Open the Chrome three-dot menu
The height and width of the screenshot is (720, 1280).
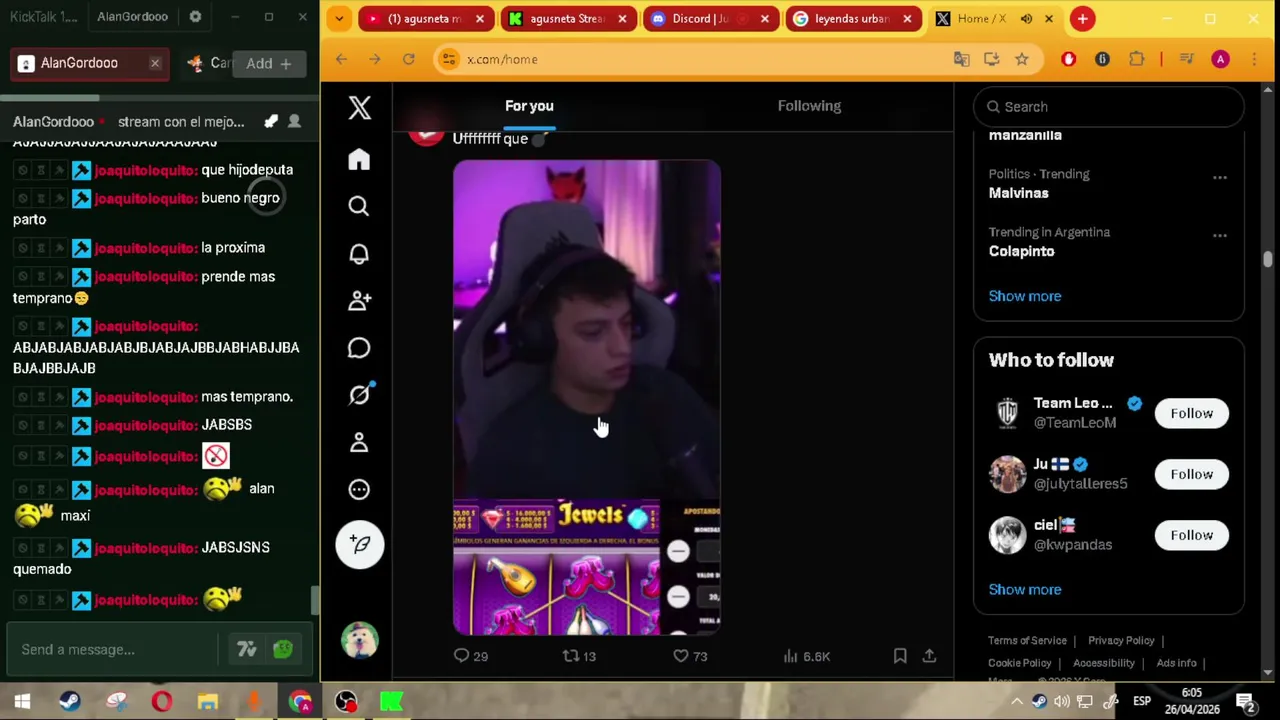click(1254, 60)
